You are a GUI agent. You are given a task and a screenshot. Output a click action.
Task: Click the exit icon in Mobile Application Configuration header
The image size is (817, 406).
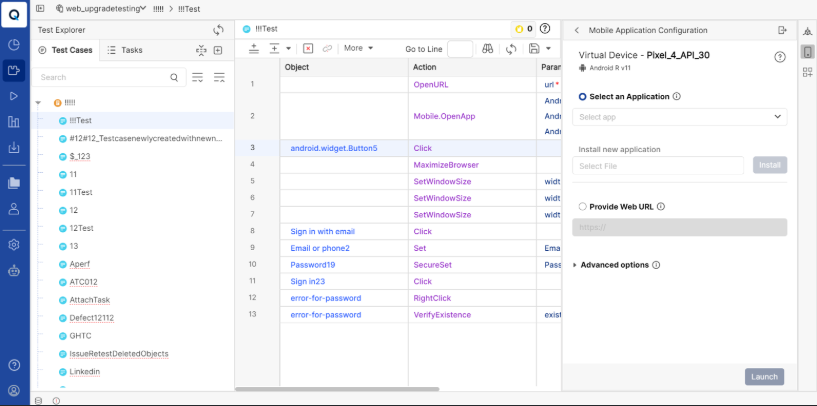tap(782, 30)
